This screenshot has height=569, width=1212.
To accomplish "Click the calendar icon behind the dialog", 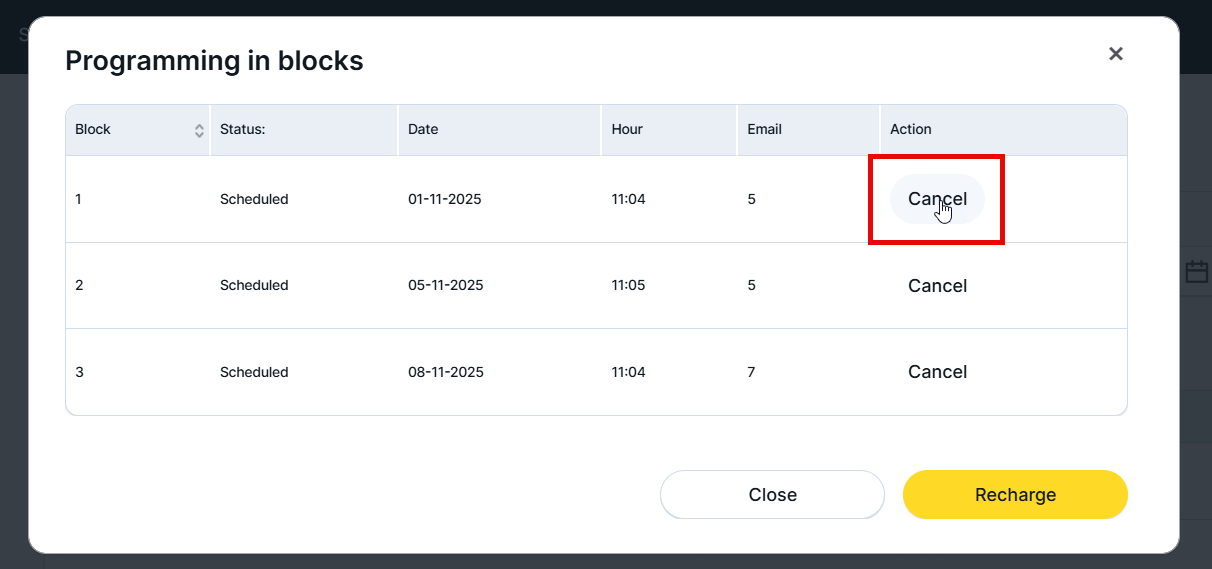I will [x=1196, y=272].
